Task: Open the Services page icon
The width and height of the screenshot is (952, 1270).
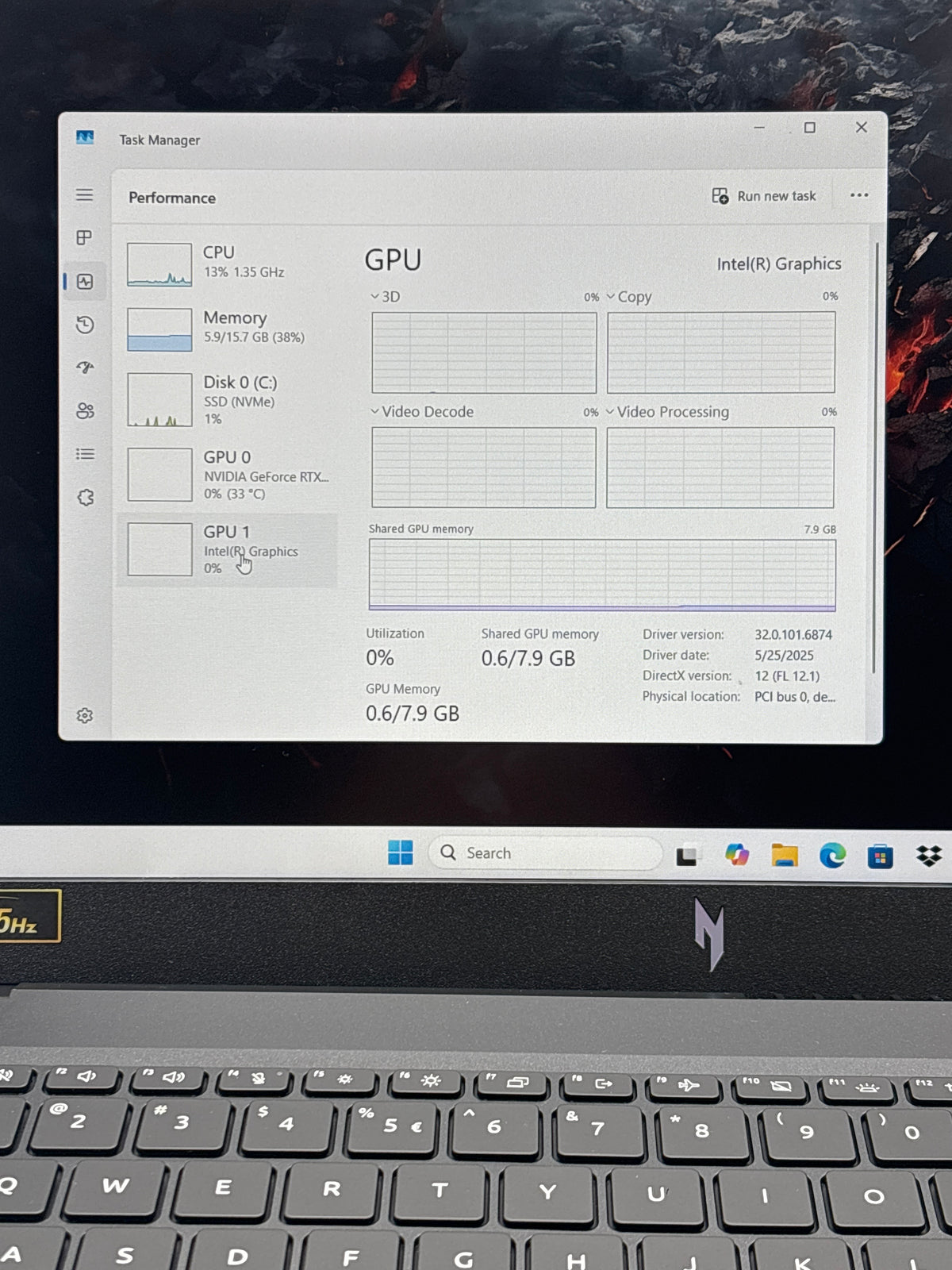Action: click(85, 498)
